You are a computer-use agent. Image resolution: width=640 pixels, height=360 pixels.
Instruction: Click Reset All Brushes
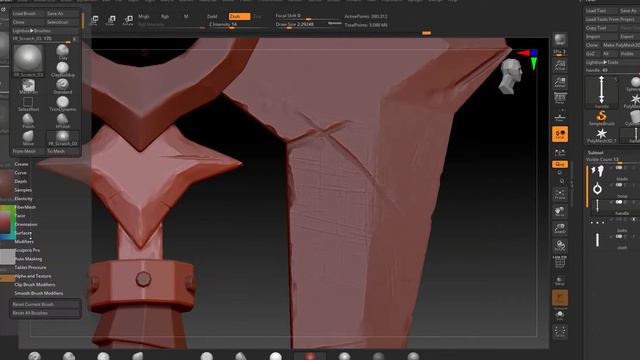coord(45,313)
